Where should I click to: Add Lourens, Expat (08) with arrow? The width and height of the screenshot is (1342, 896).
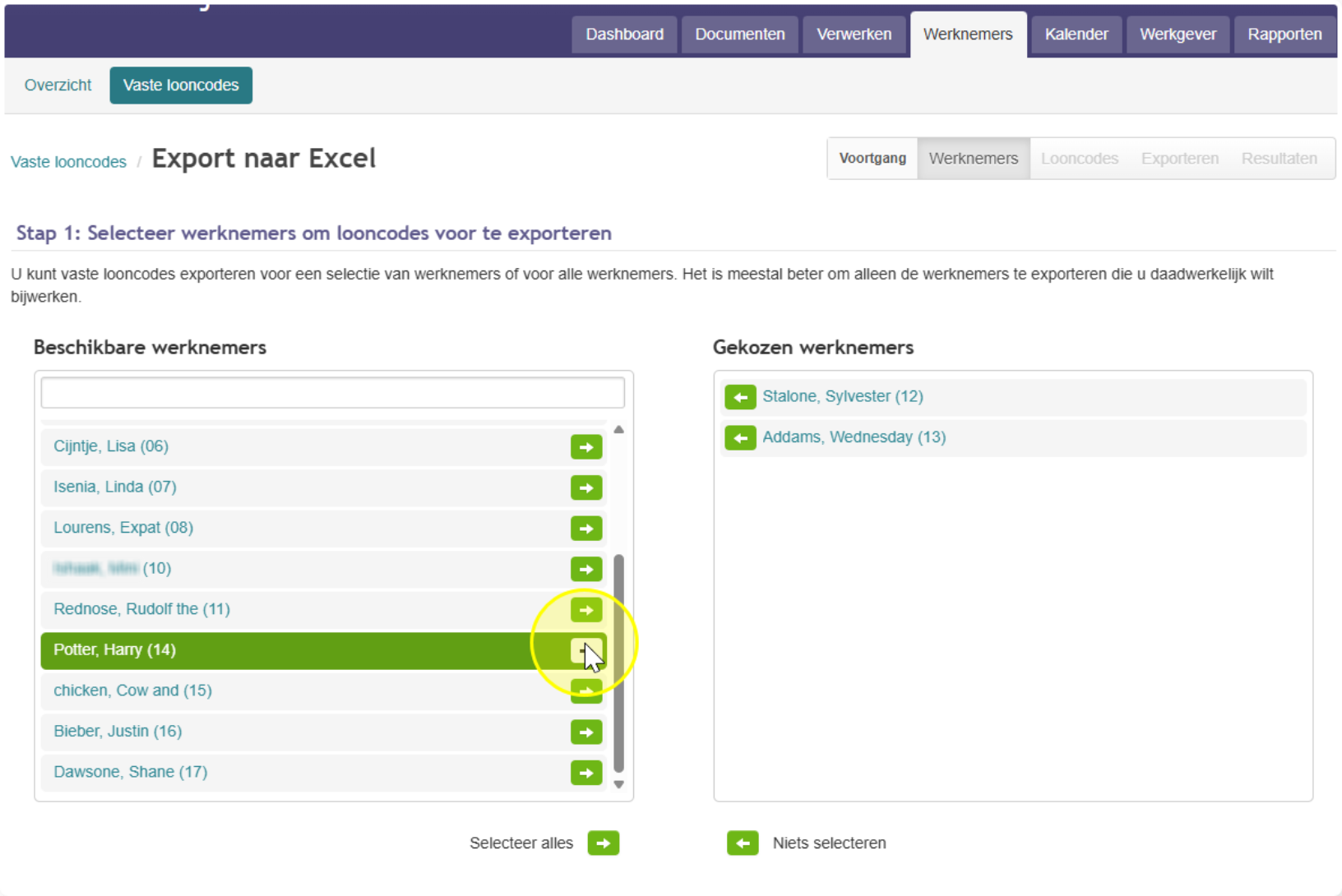[586, 529]
